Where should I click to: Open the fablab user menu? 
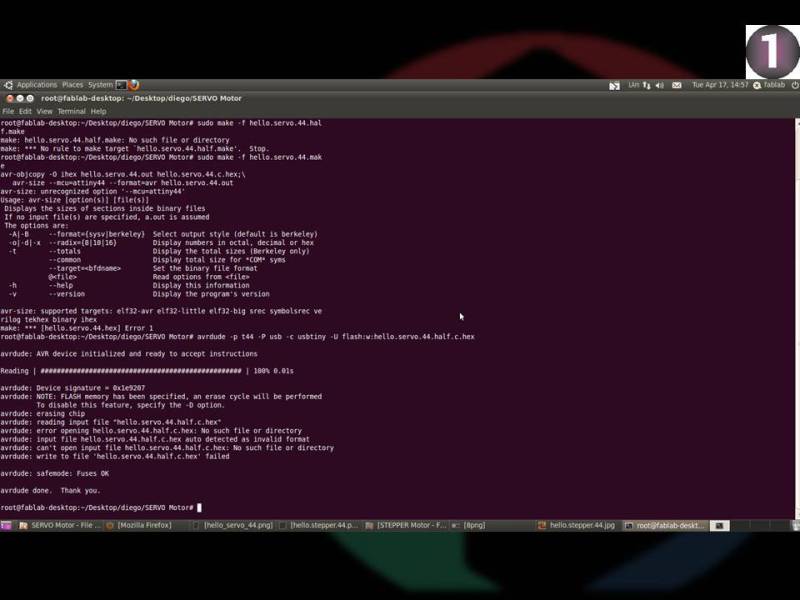(769, 85)
